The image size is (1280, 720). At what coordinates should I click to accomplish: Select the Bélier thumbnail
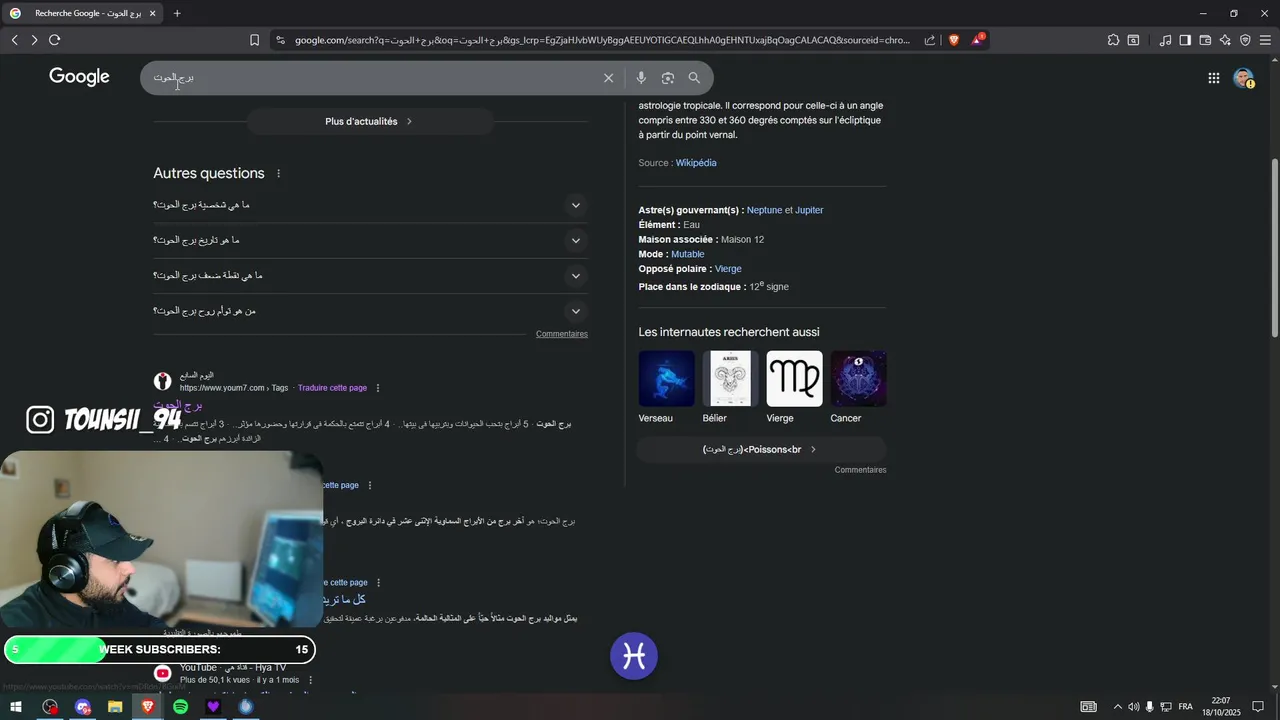tap(731, 378)
